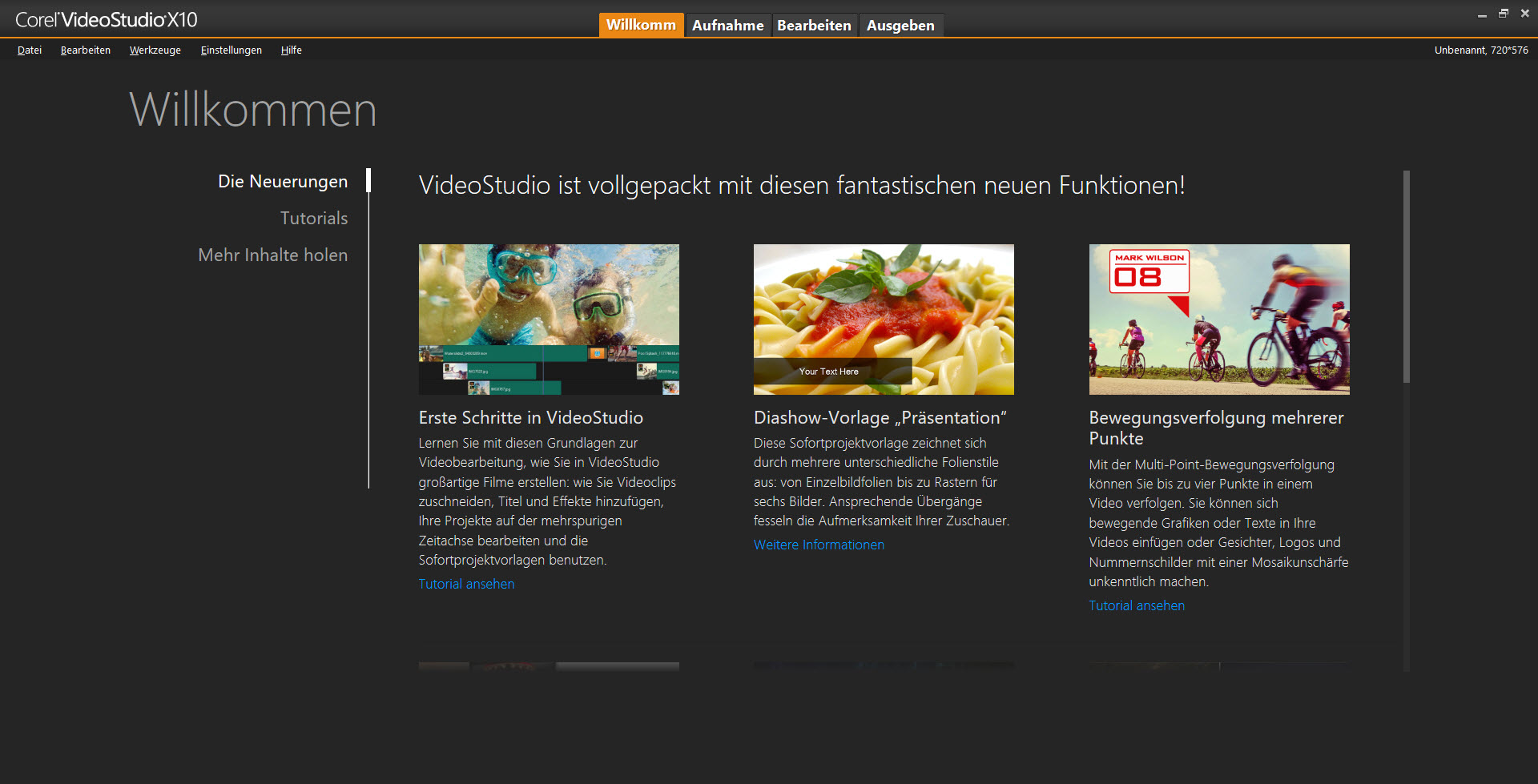Click the cyclists motion tracking thumbnail
The image size is (1538, 784).
(x=1218, y=319)
